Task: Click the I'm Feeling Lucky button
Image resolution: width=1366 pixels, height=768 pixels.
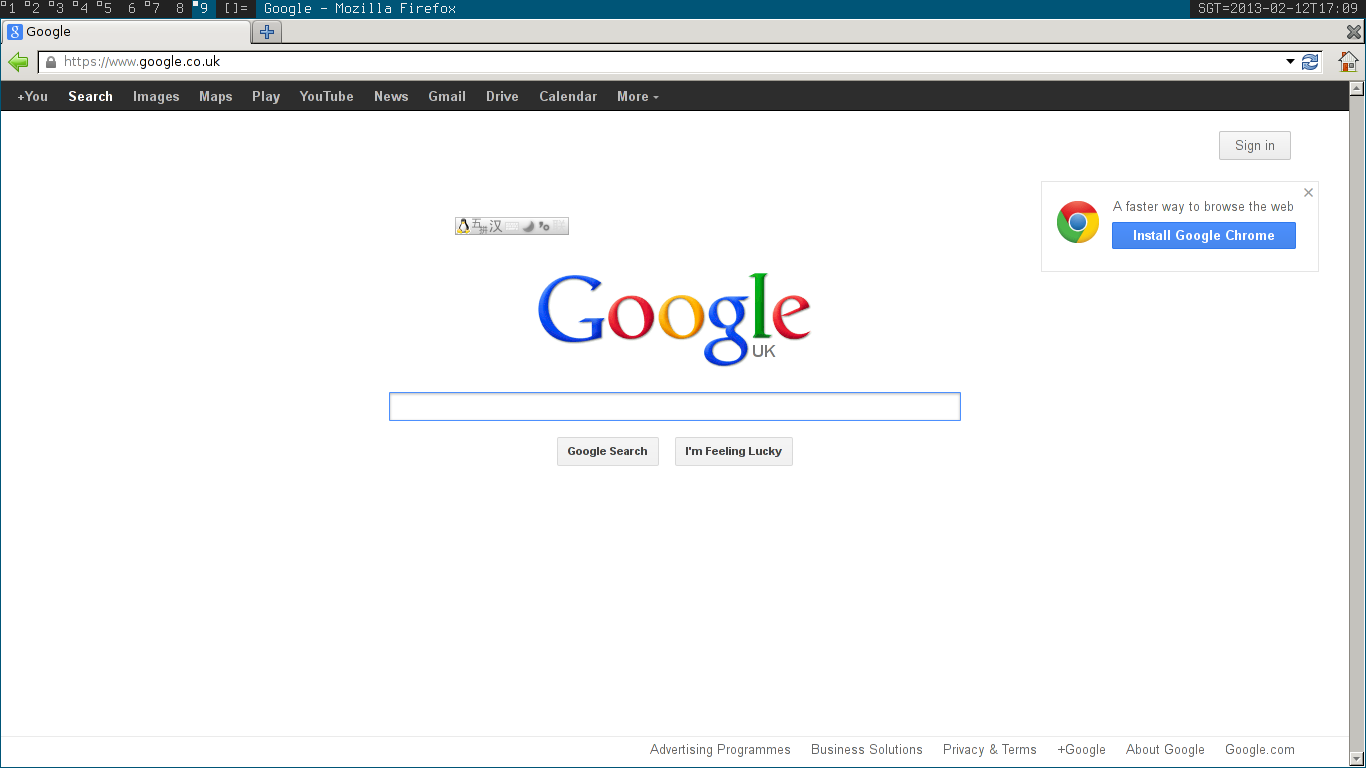Action: tap(734, 452)
